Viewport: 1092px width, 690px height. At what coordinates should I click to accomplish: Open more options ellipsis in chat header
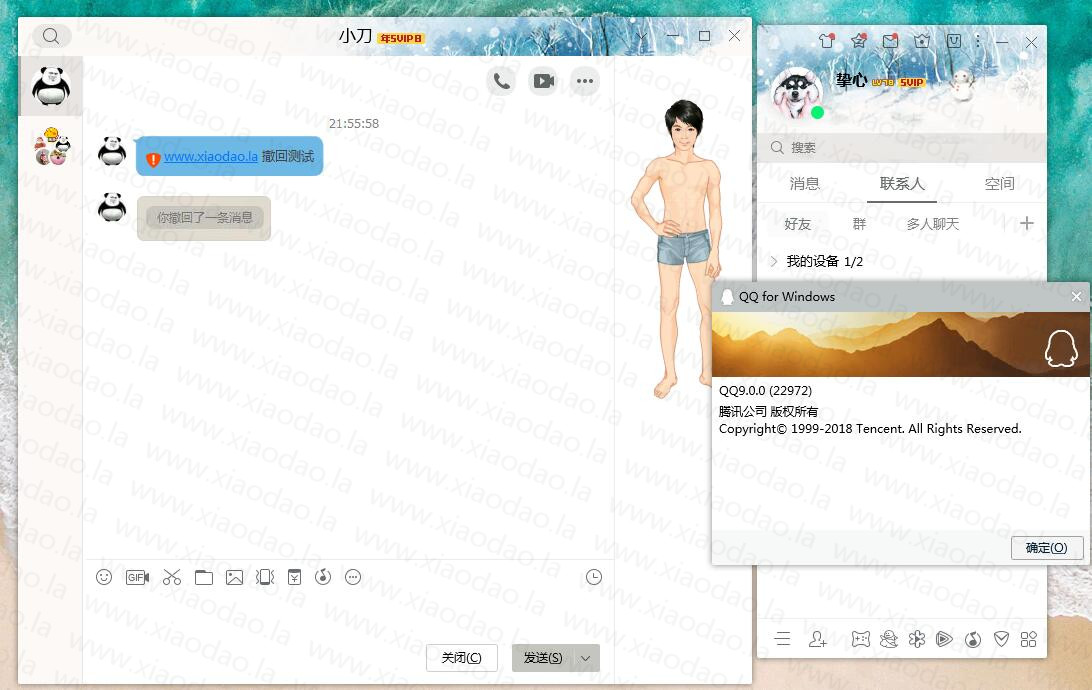[585, 81]
